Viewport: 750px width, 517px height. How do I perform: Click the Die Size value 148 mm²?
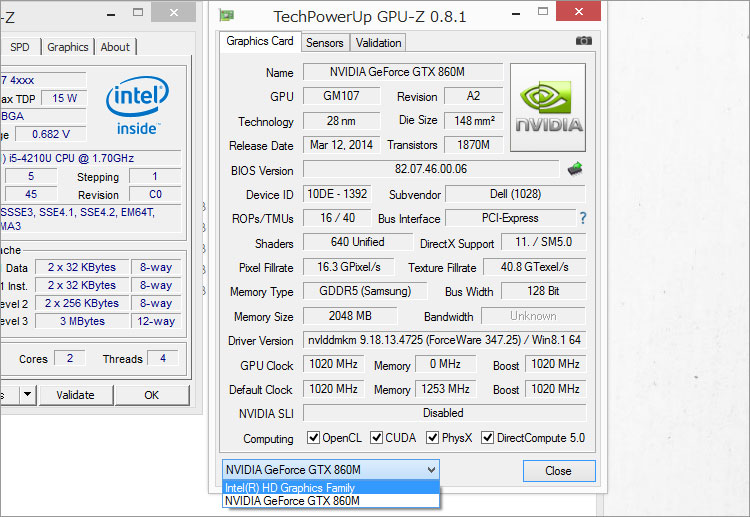[474, 121]
